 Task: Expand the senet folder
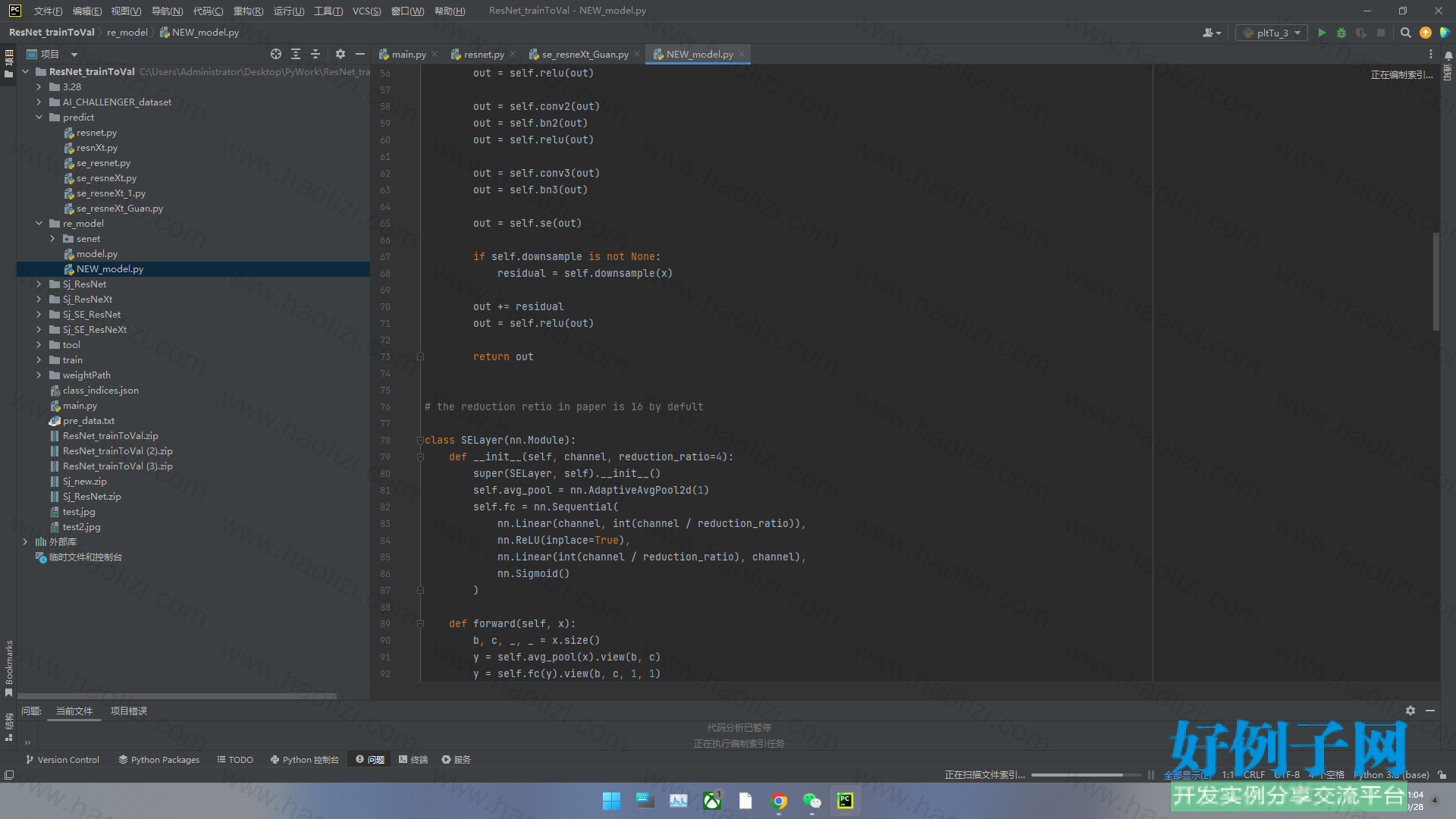(x=52, y=239)
